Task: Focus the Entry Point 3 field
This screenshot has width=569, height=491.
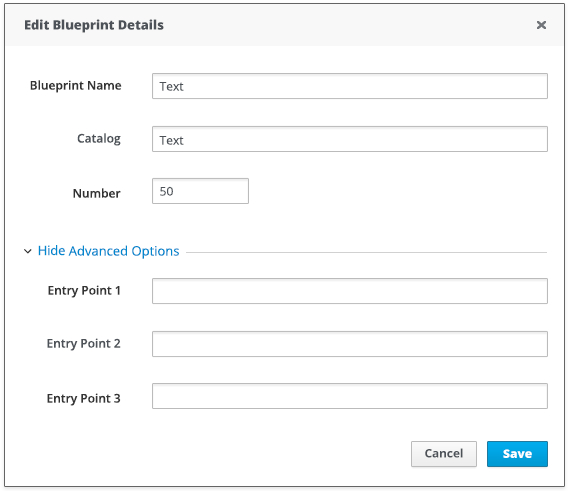Action: pyautogui.click(x=350, y=396)
